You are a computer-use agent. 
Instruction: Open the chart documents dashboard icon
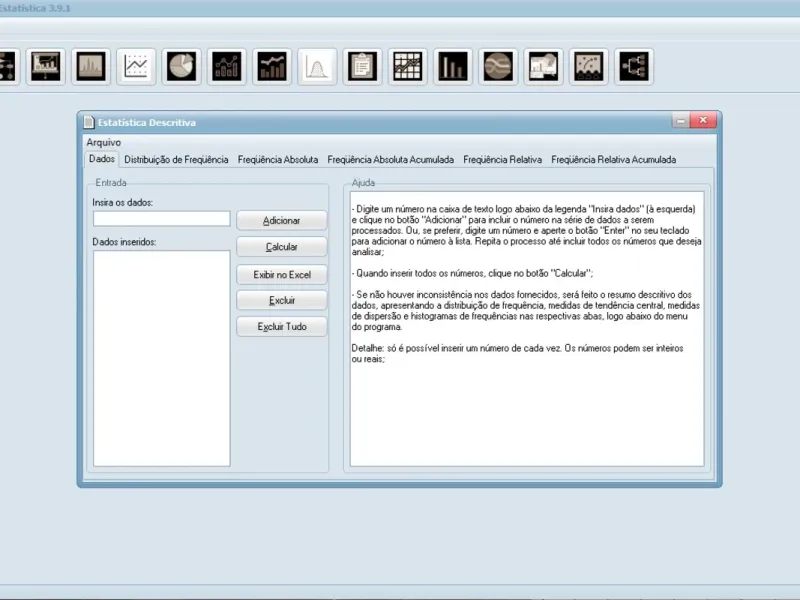(544, 66)
